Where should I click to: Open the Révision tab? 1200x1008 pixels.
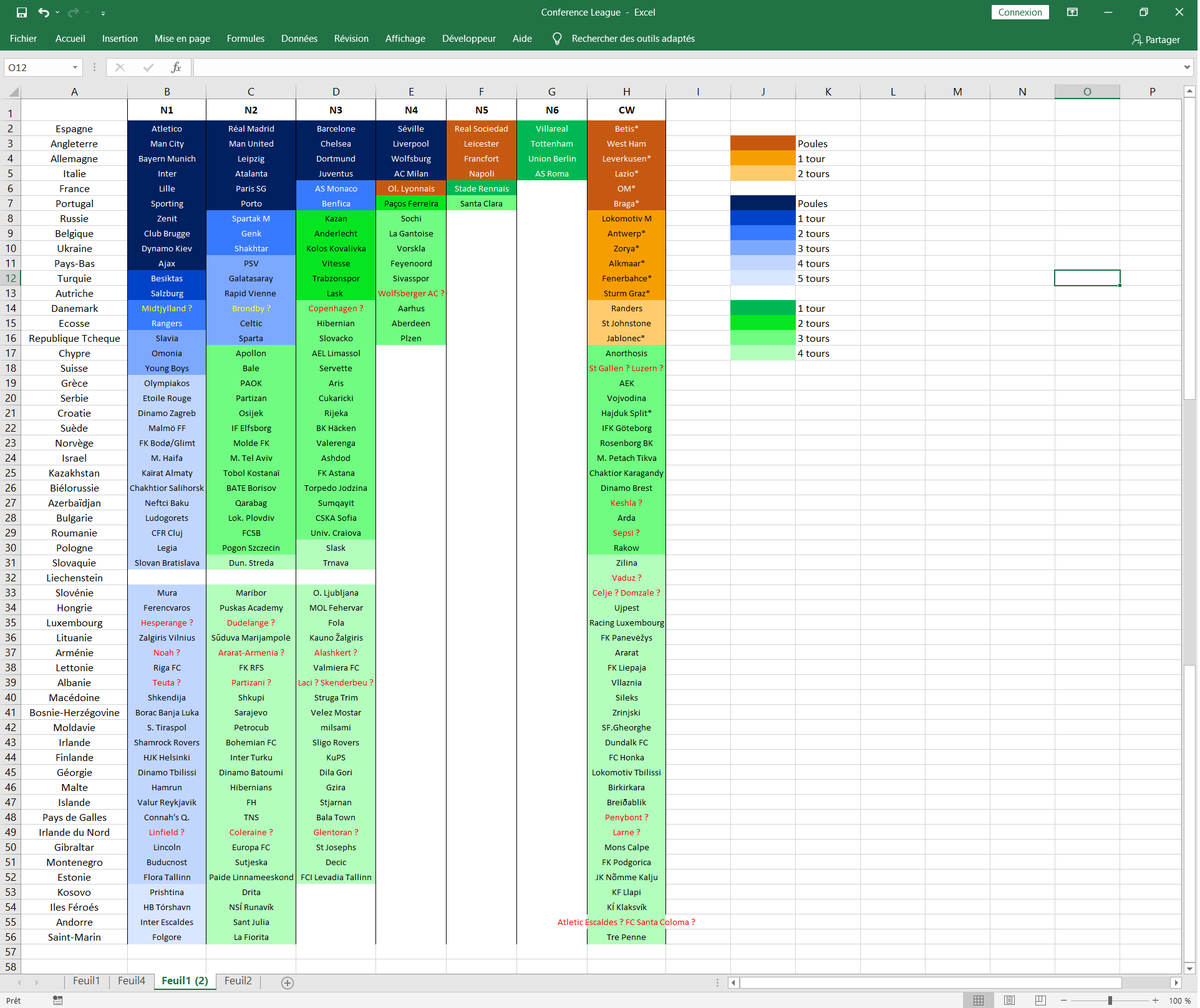[351, 39]
